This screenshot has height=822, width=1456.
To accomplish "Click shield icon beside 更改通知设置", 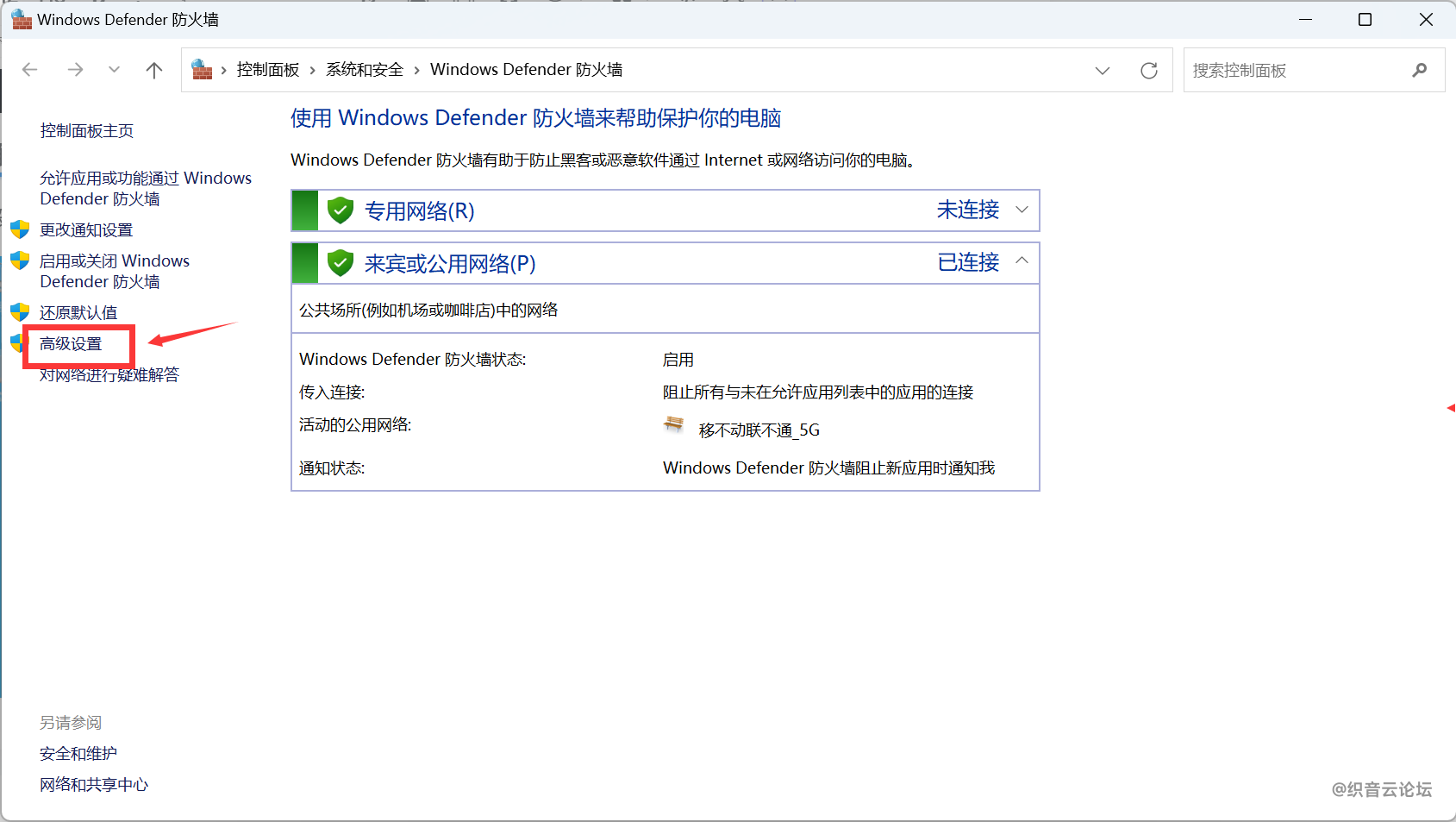I will (20, 229).
